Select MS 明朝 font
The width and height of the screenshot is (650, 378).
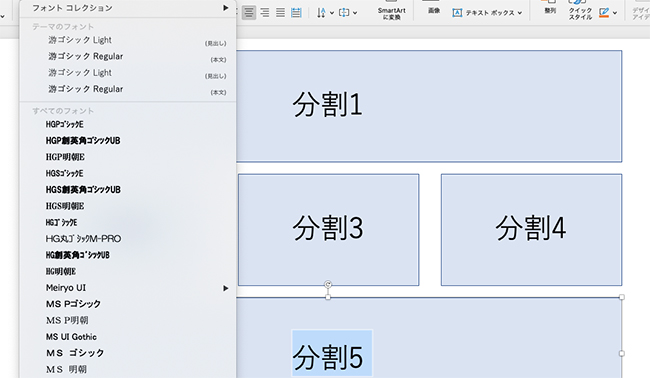[x=128, y=369]
